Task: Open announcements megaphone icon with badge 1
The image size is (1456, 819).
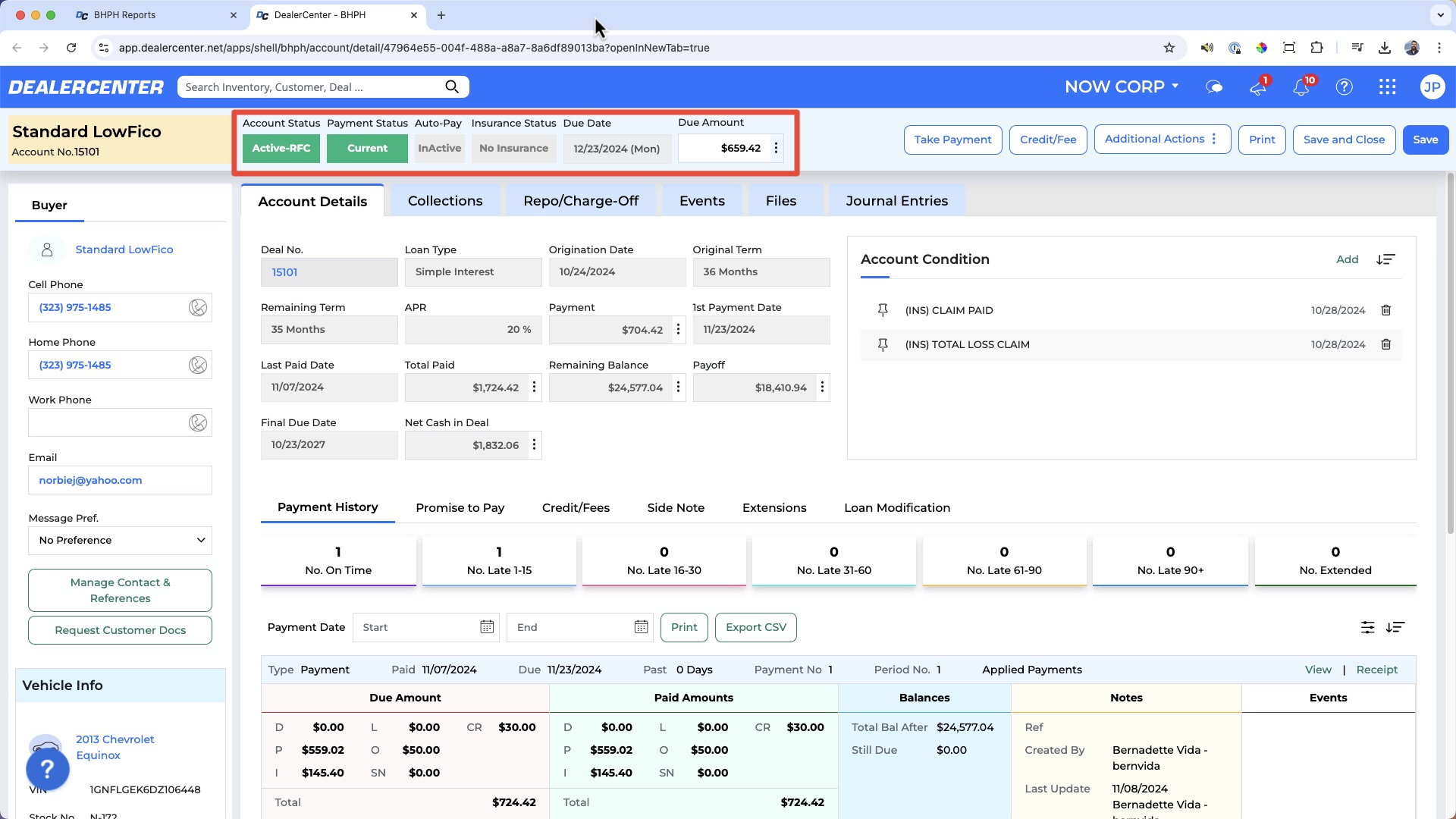Action: point(1258,87)
